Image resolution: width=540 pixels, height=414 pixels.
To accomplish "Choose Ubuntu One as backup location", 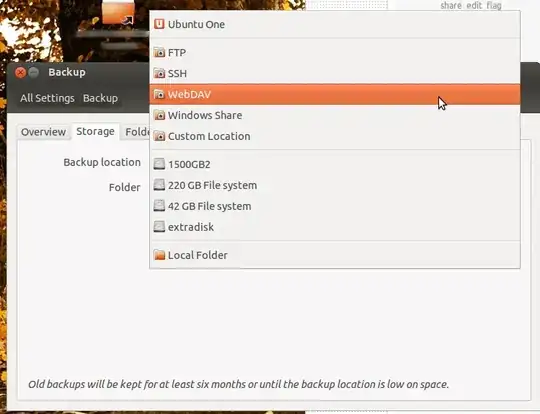I will pyautogui.click(x=335, y=24).
